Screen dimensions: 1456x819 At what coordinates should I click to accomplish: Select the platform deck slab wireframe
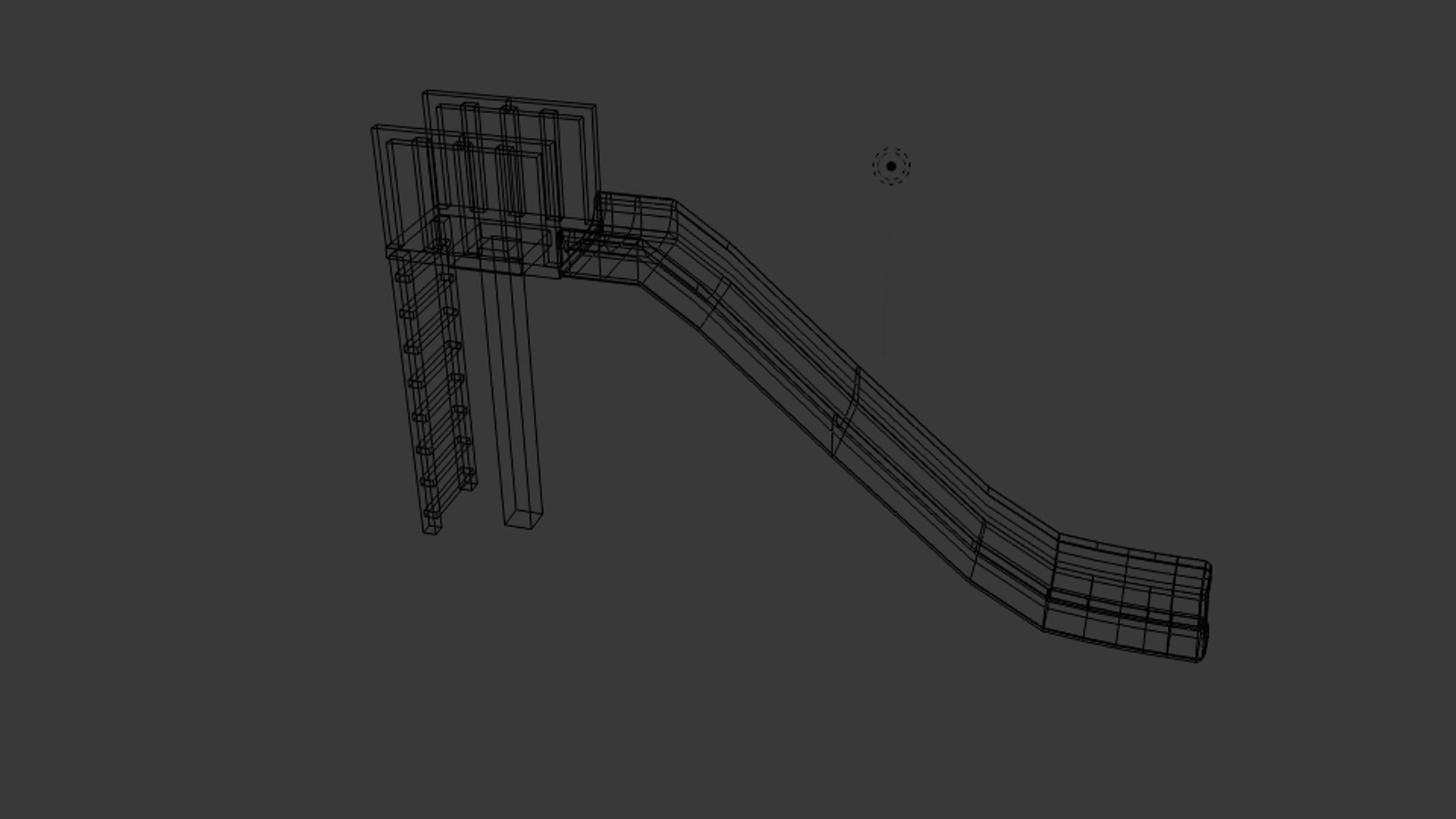473,244
